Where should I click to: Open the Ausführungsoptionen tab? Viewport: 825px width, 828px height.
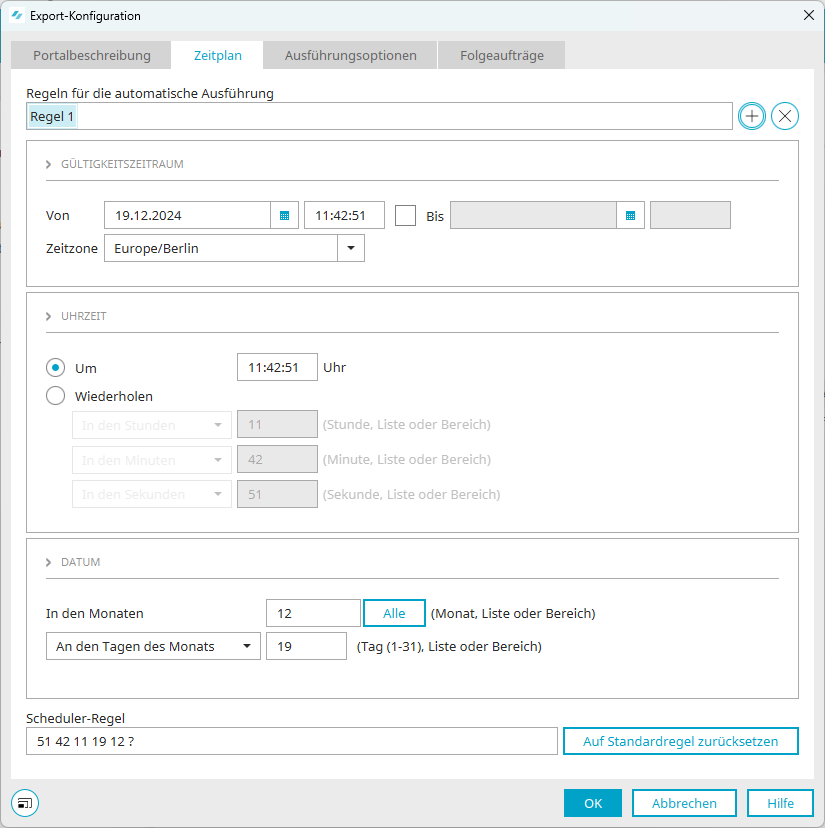click(x=350, y=55)
